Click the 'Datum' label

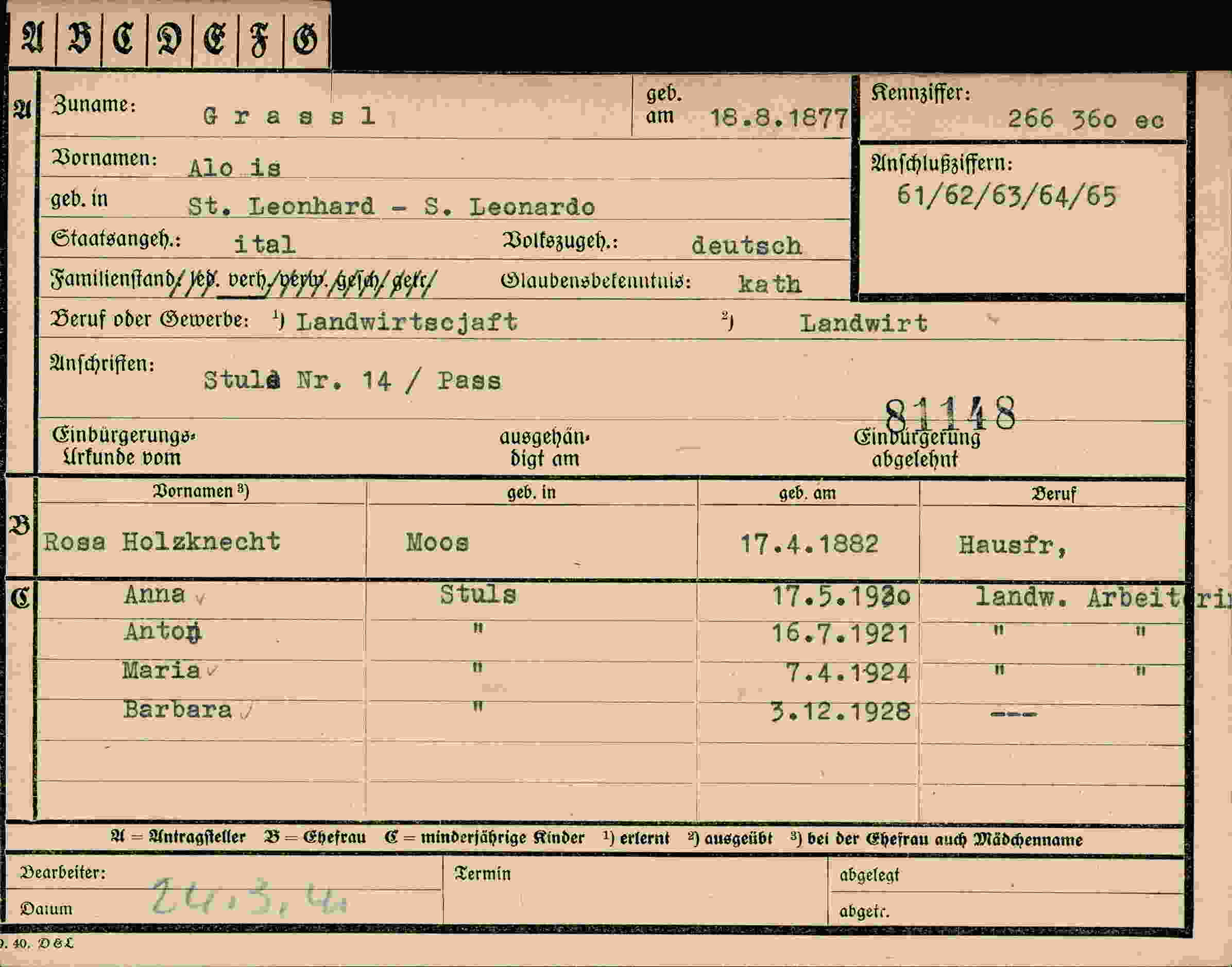click(46, 909)
